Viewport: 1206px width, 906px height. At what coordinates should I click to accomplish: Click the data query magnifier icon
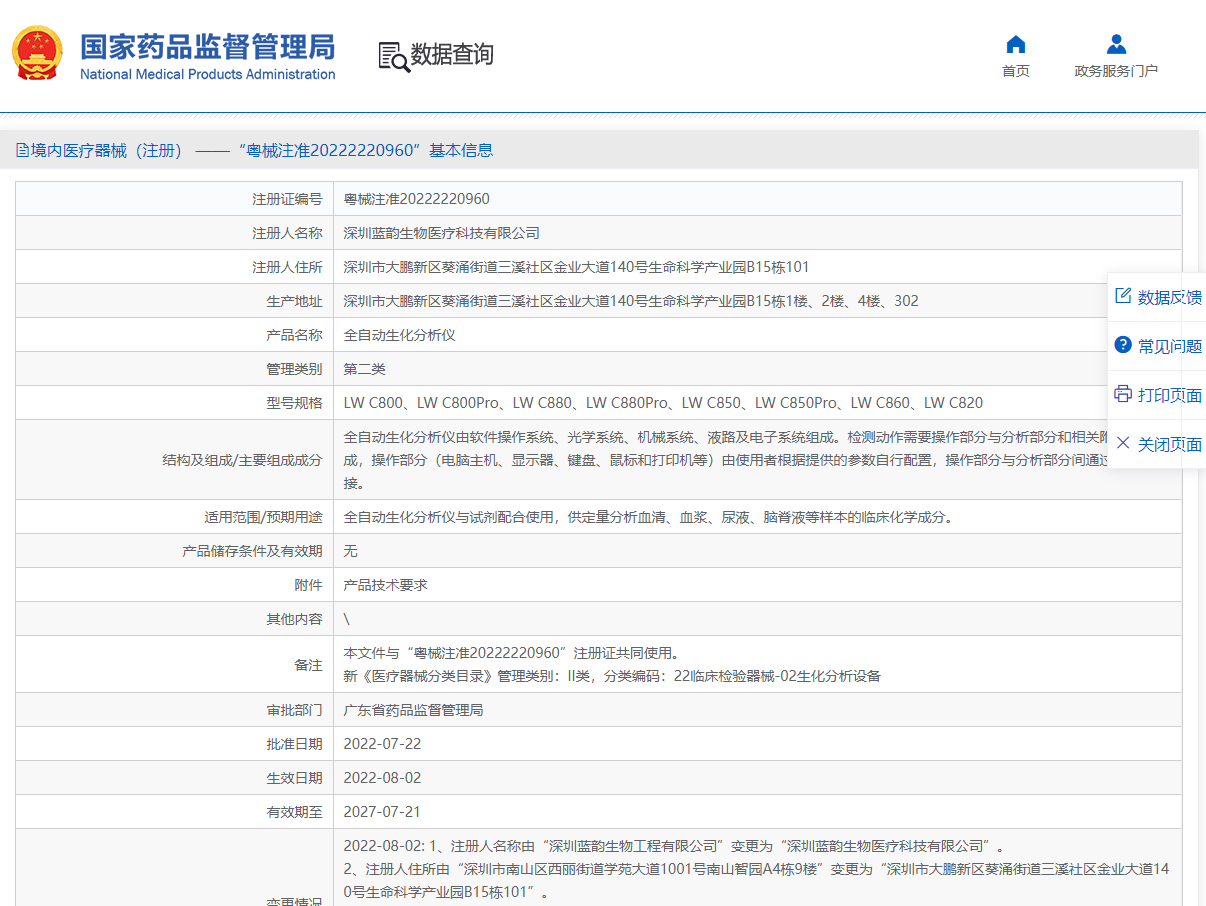point(394,57)
